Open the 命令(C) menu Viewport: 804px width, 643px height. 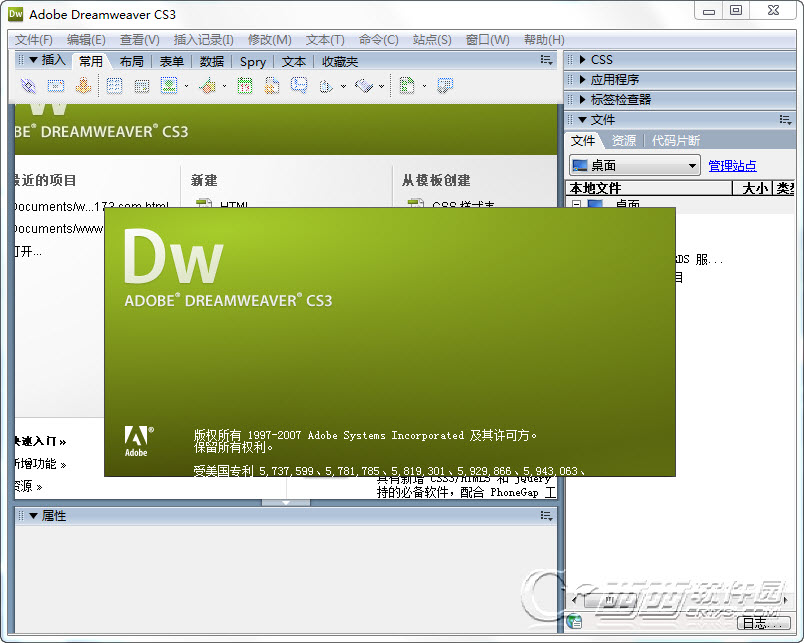[378, 40]
